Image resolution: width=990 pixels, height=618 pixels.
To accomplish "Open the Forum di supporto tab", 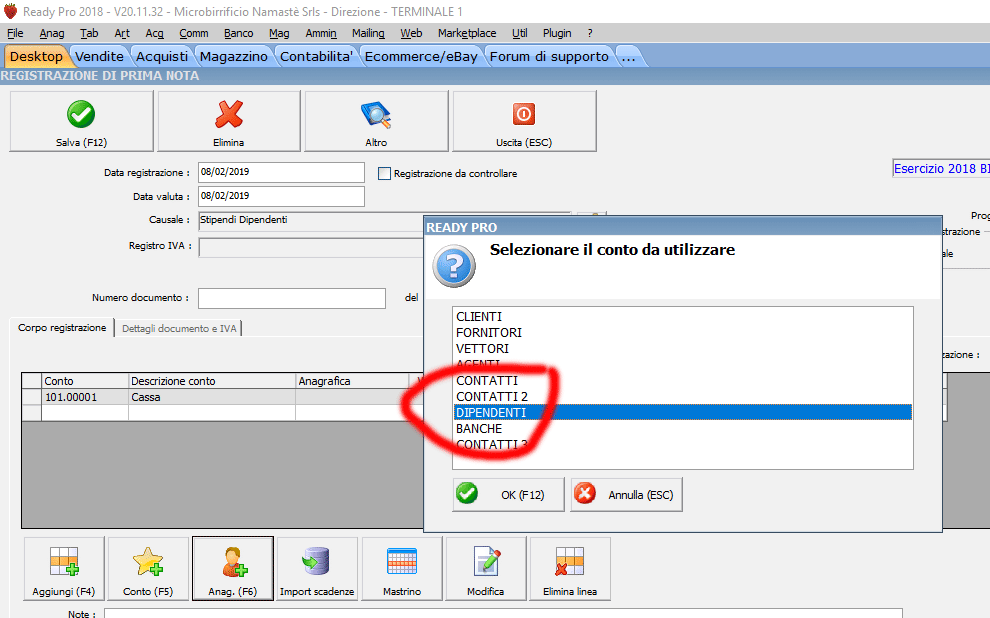I will [x=549, y=56].
